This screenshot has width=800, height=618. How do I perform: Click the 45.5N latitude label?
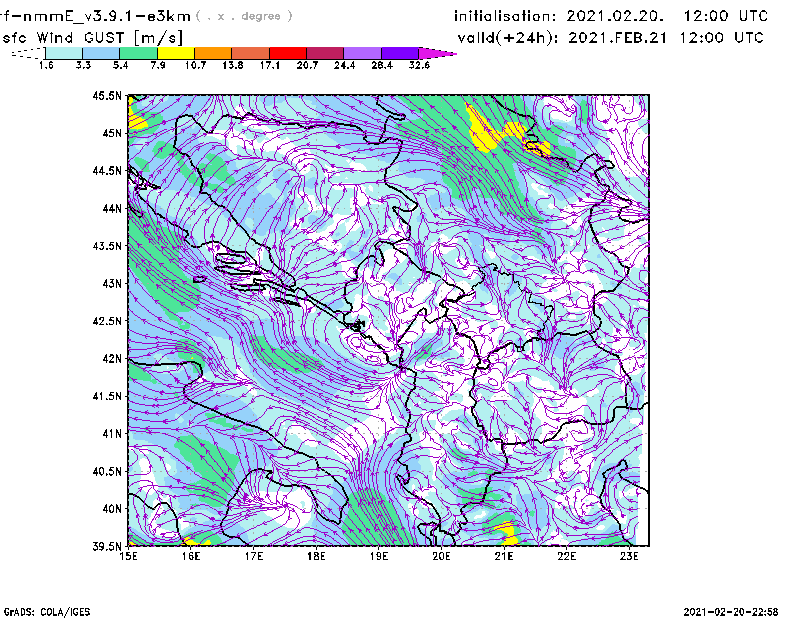coord(107,95)
